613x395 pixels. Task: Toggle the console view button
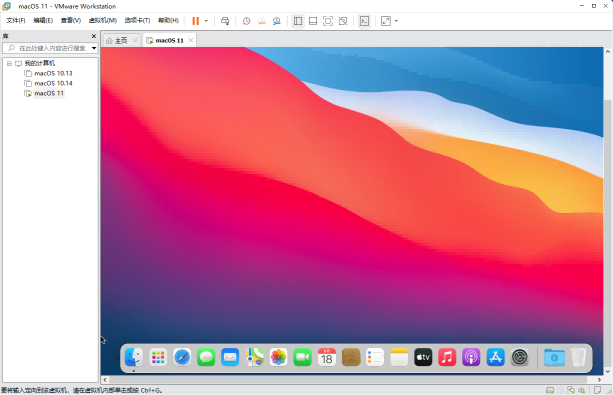(x=364, y=21)
